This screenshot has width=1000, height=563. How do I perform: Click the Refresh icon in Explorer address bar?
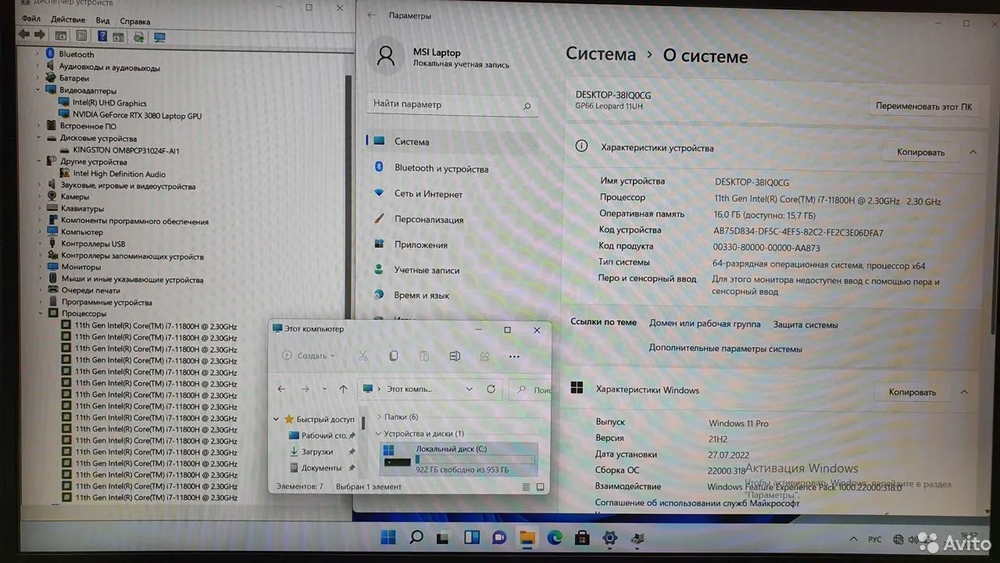491,389
